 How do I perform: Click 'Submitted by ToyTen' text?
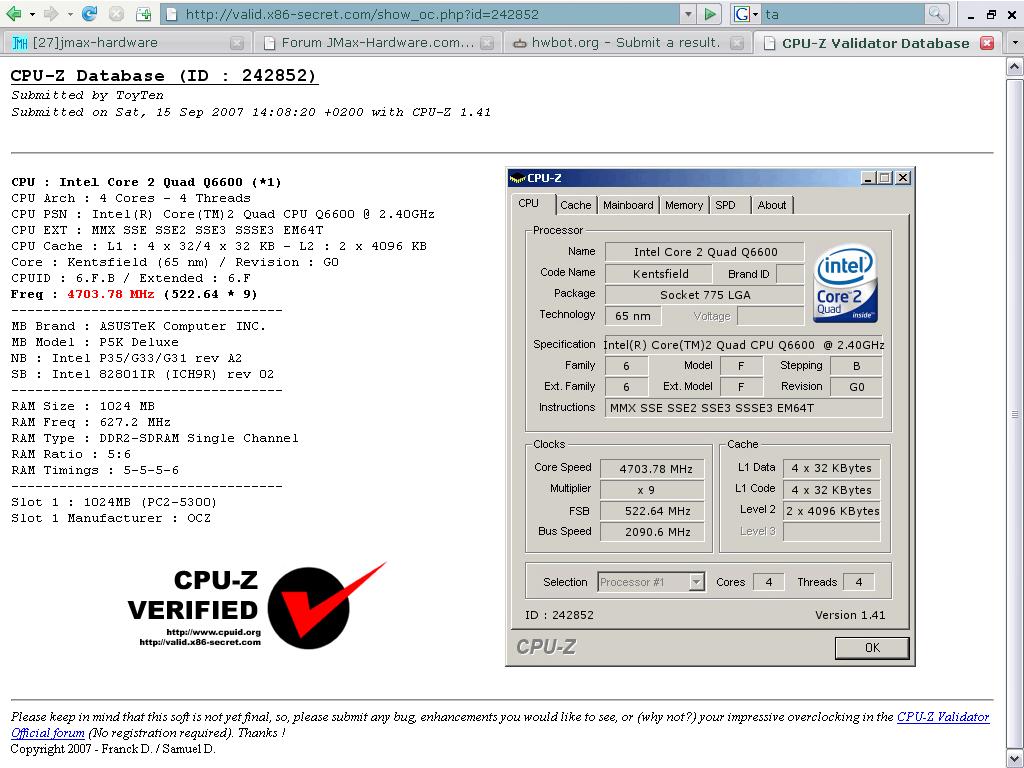point(88,95)
